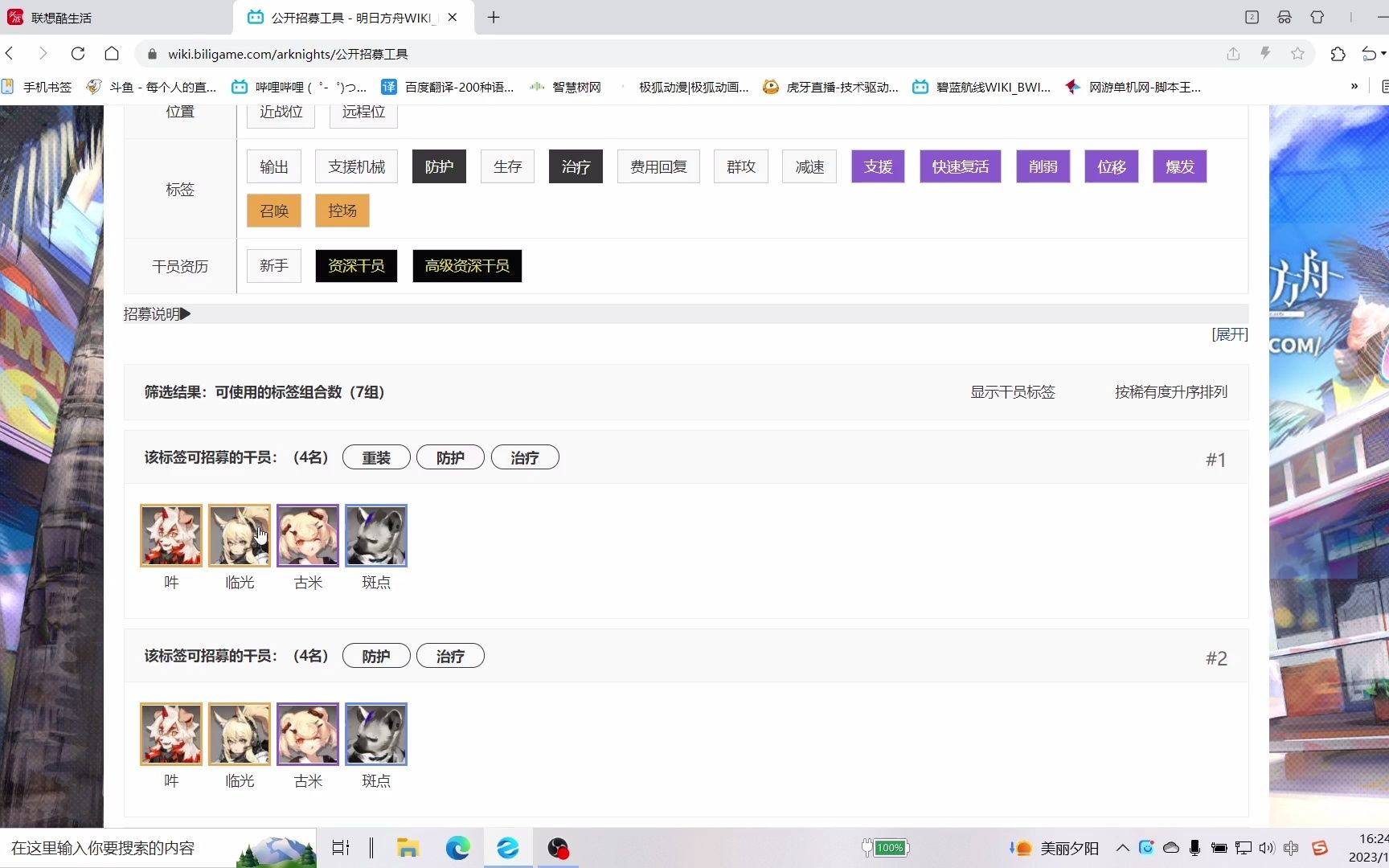The image size is (1389, 868).
Task: Switch to the 公开招募工具 - 明日方舟WIKI tab
Action: click(x=354, y=17)
